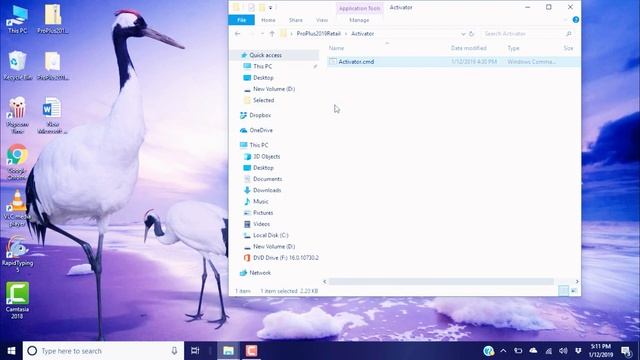Select Quick access in navigation pane

265,55
